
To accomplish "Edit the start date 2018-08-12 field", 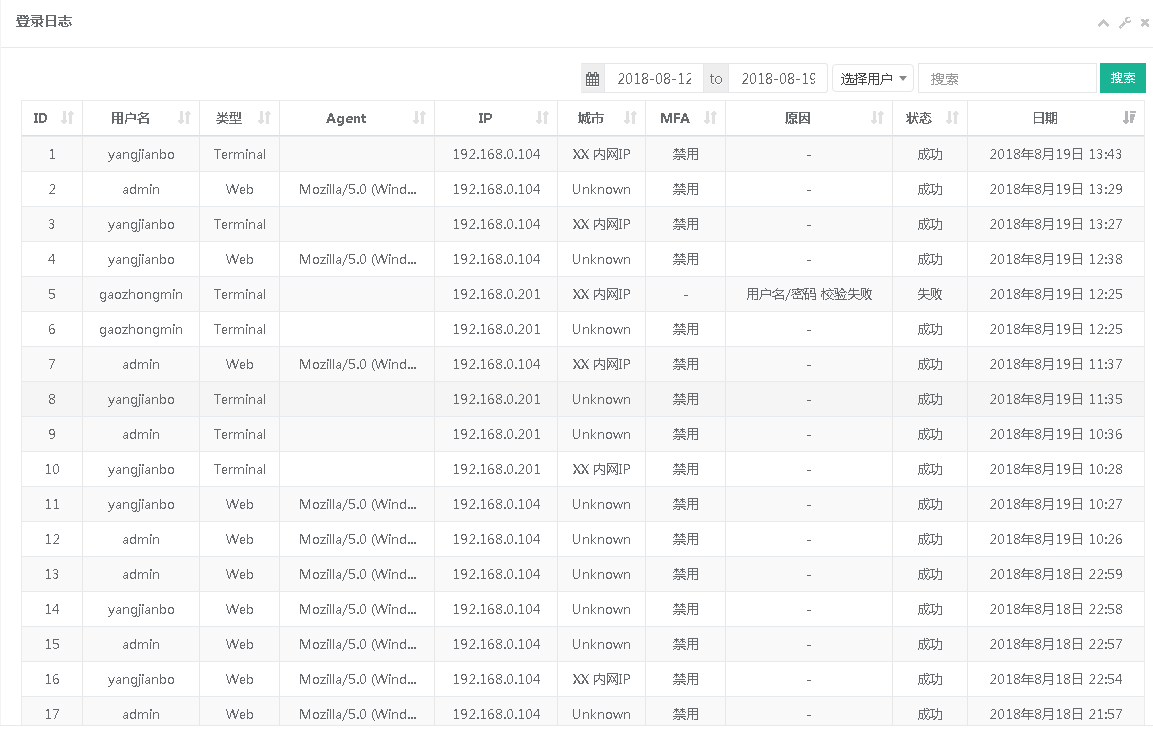I will click(654, 79).
